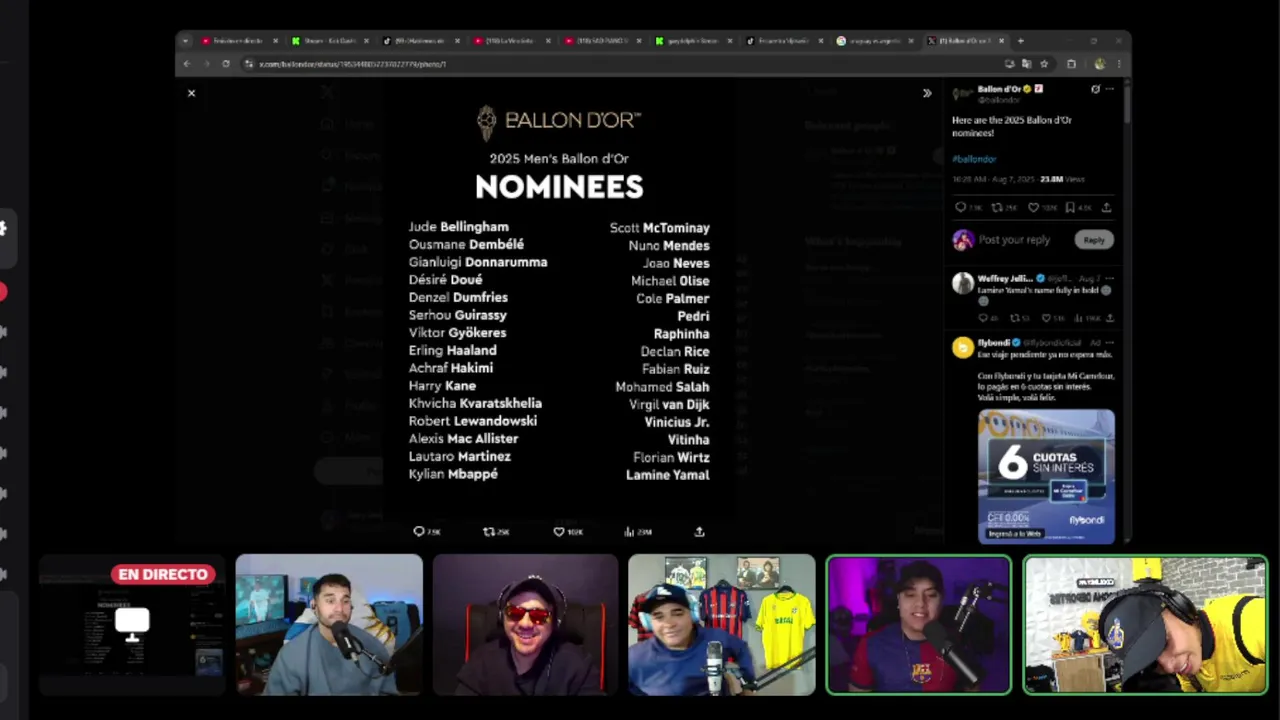The image size is (1280, 720).
Task: Open the browser profile avatar
Action: coord(1099,64)
